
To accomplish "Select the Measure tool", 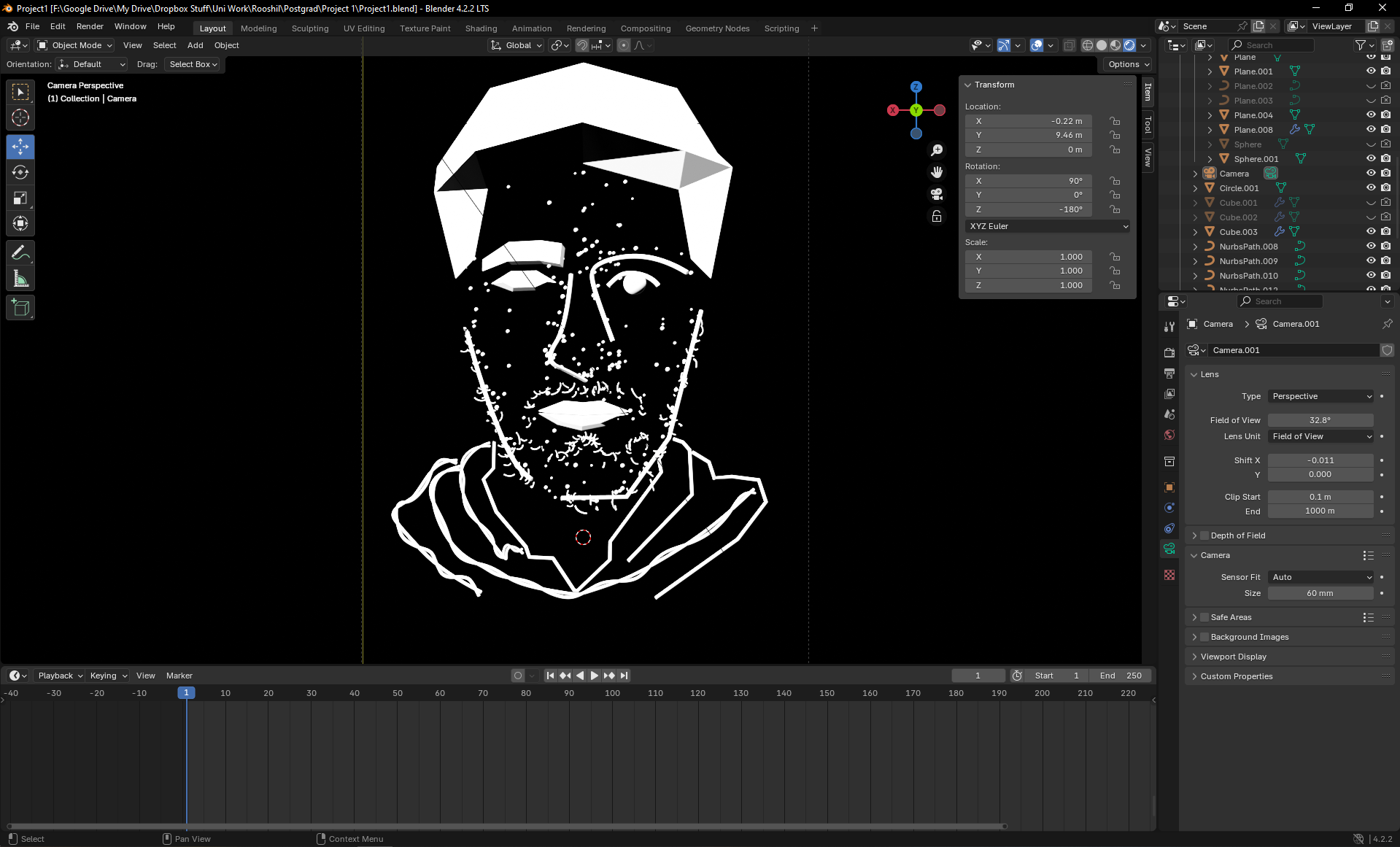I will pyautogui.click(x=20, y=279).
